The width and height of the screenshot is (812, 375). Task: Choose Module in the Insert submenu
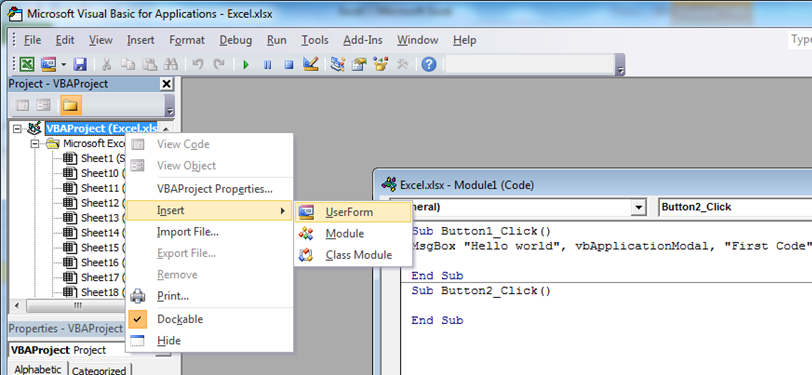click(x=345, y=234)
